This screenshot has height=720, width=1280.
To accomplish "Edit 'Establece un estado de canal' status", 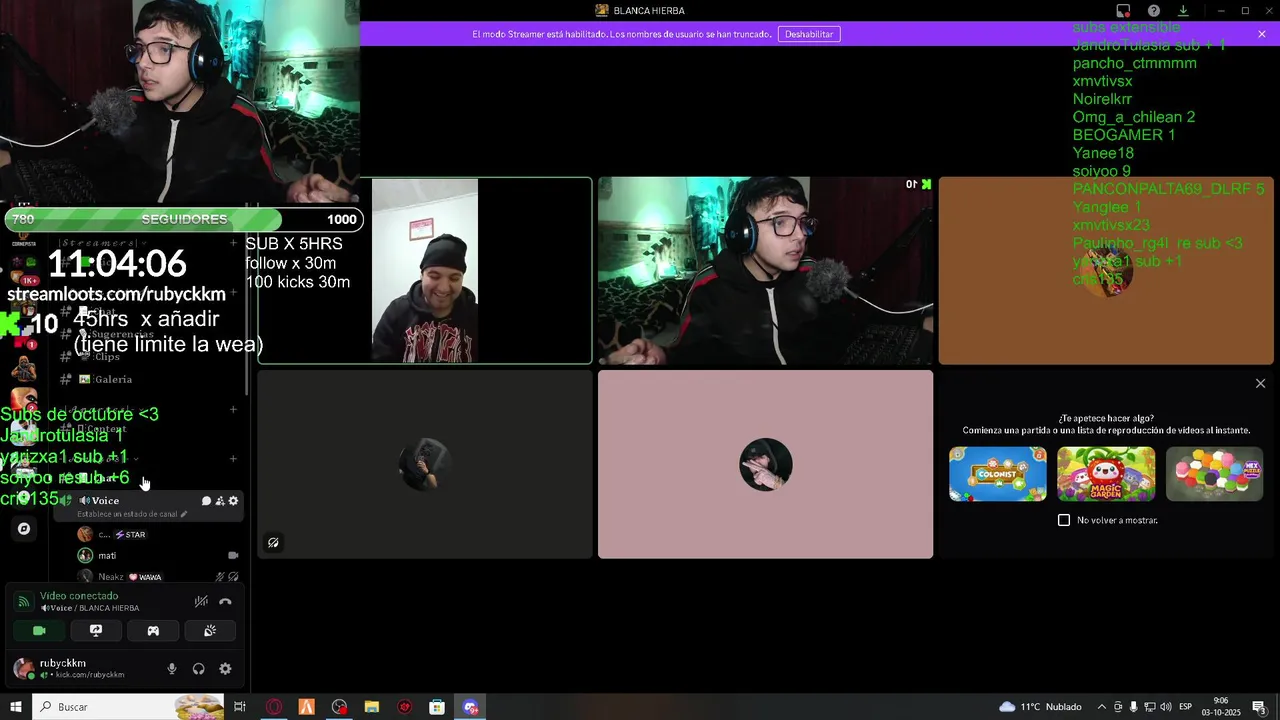I will pyautogui.click(x=132, y=514).
